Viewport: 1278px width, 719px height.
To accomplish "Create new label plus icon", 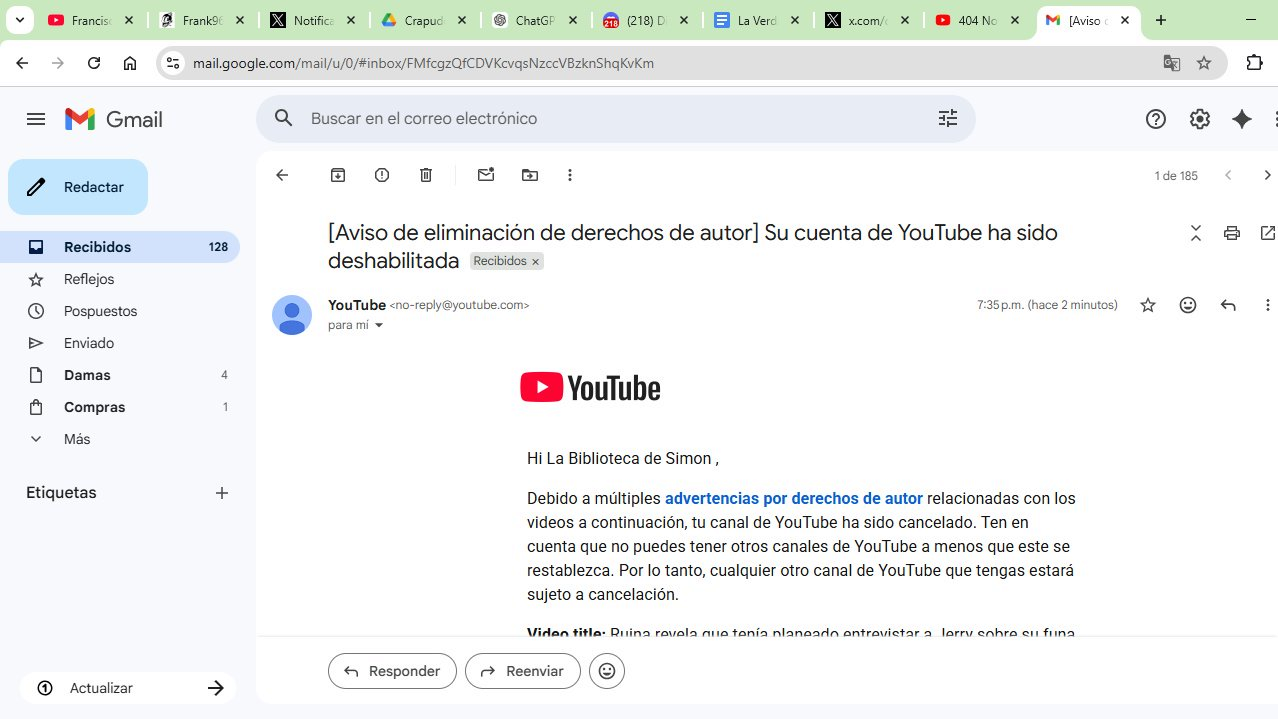I will tap(222, 493).
